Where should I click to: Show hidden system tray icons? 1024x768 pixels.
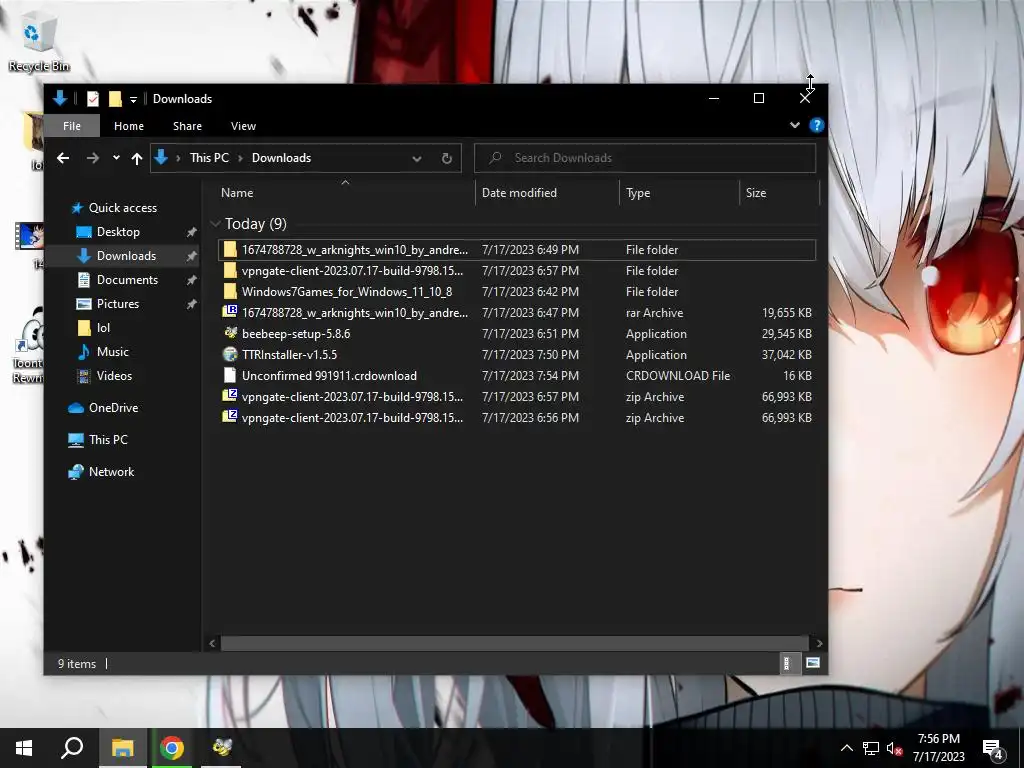[846, 748]
